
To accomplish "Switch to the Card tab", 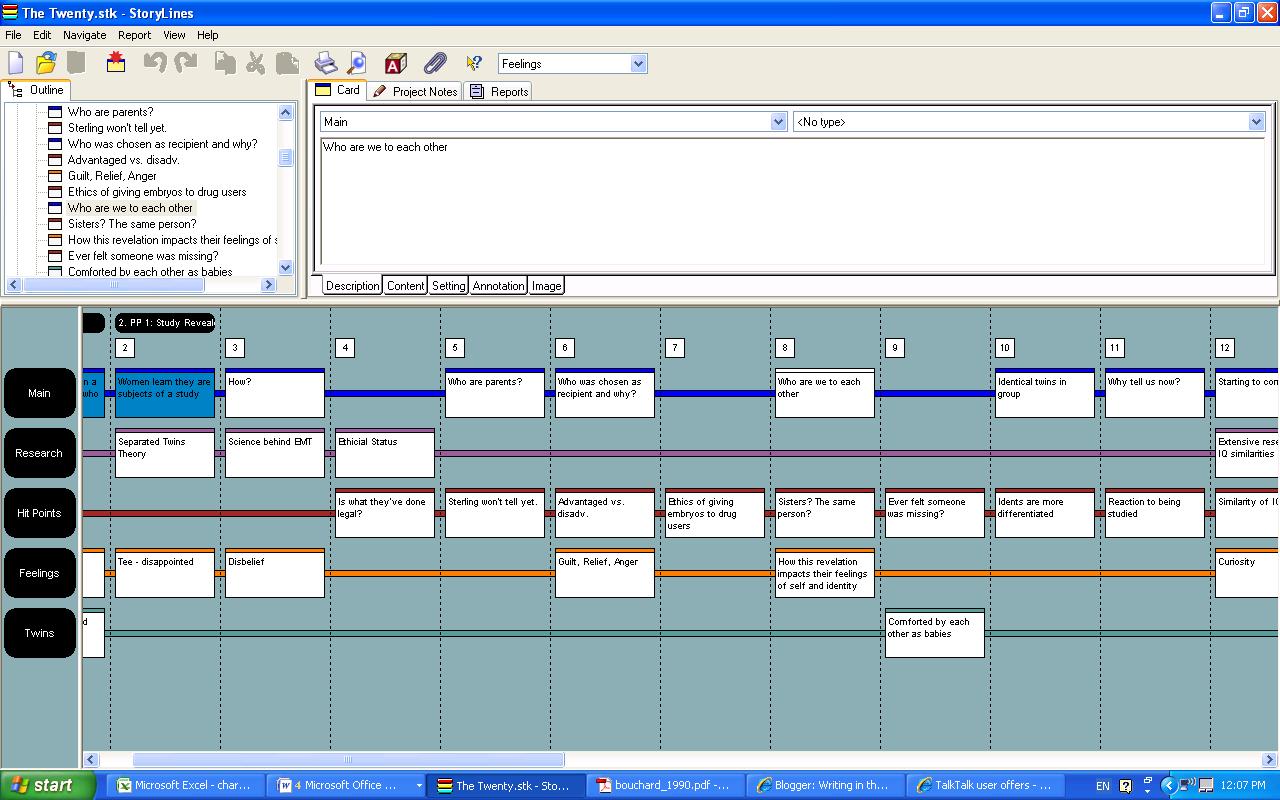I will click(337, 90).
